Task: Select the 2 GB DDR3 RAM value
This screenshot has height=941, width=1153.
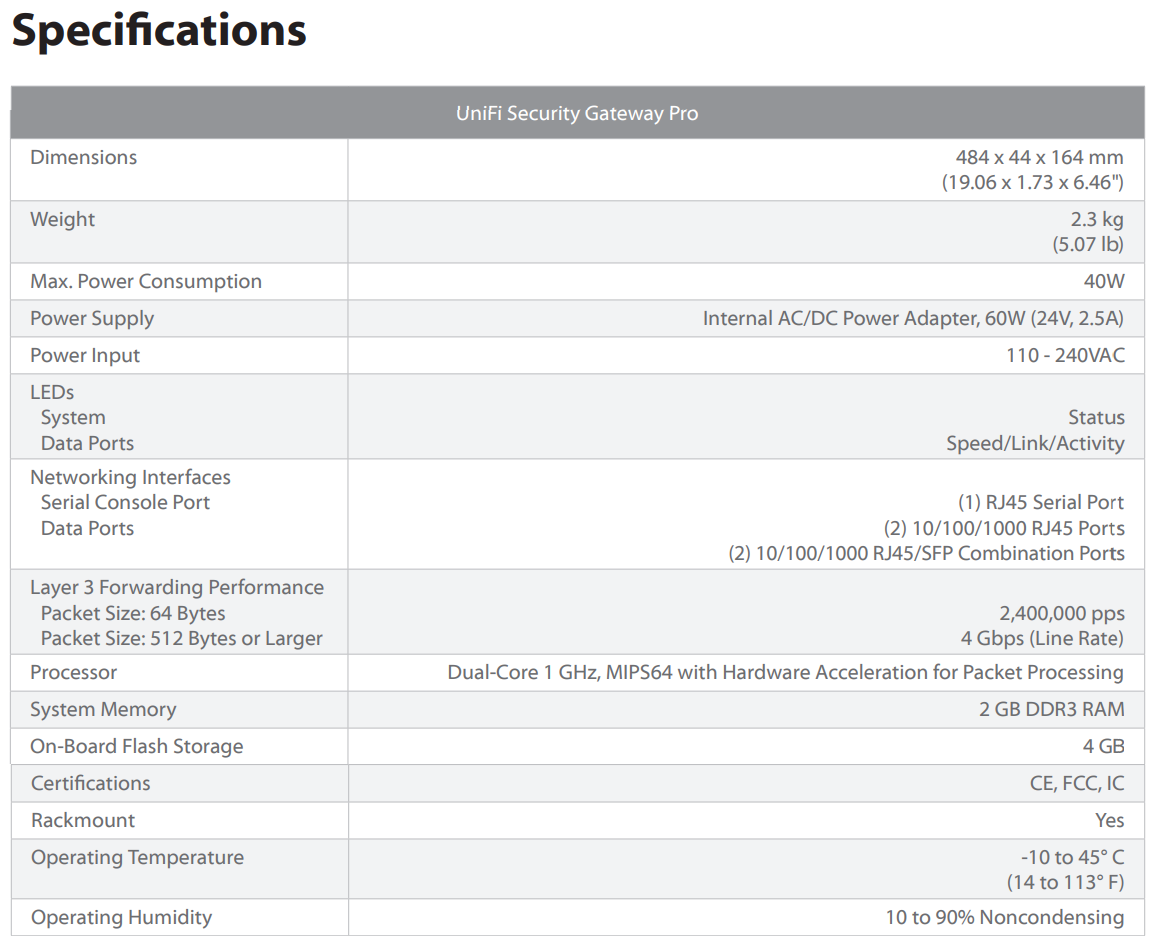Action: pos(1052,709)
